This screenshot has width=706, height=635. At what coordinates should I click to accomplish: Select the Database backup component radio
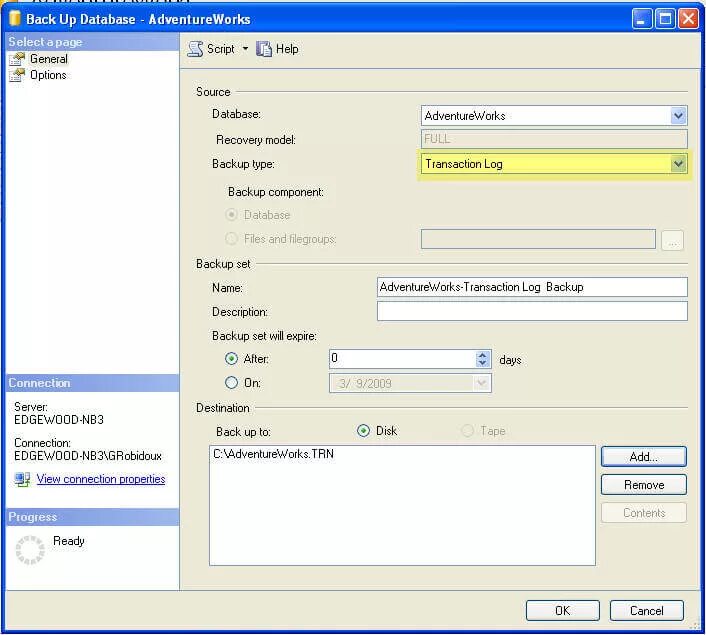pos(231,215)
